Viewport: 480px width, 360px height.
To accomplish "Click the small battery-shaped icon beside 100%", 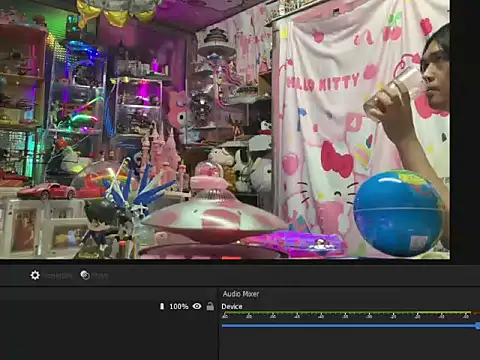I will point(162,306).
